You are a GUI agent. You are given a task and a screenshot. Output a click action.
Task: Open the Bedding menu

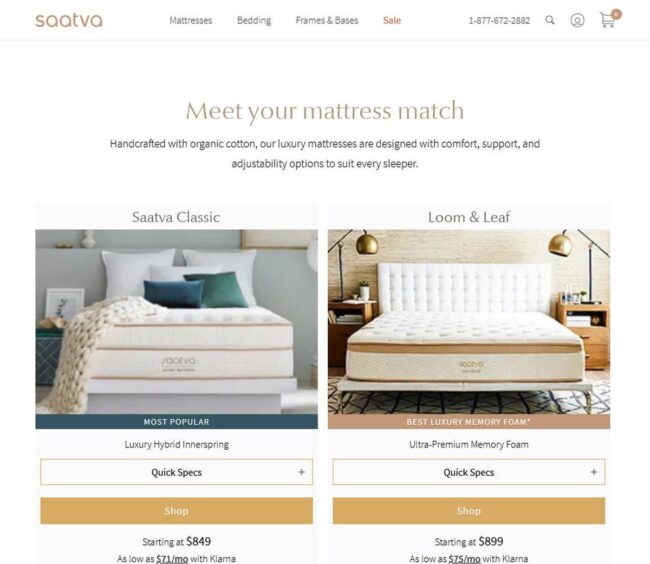(254, 20)
